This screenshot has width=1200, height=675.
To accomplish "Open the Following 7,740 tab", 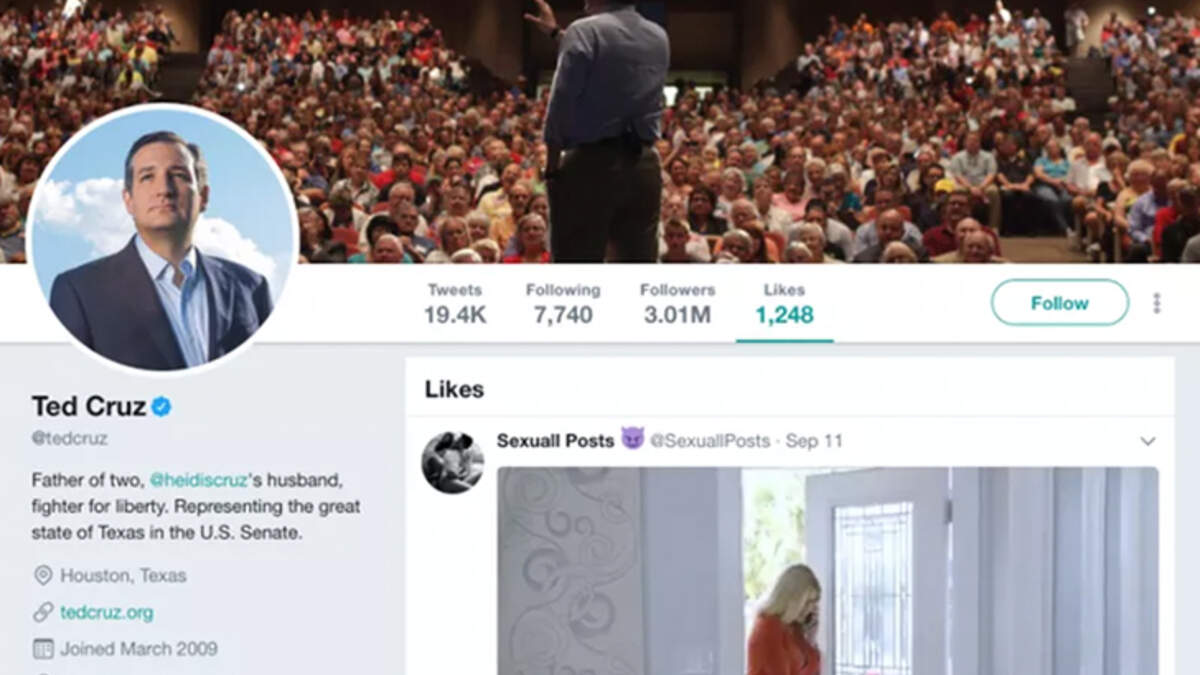I will coord(563,303).
